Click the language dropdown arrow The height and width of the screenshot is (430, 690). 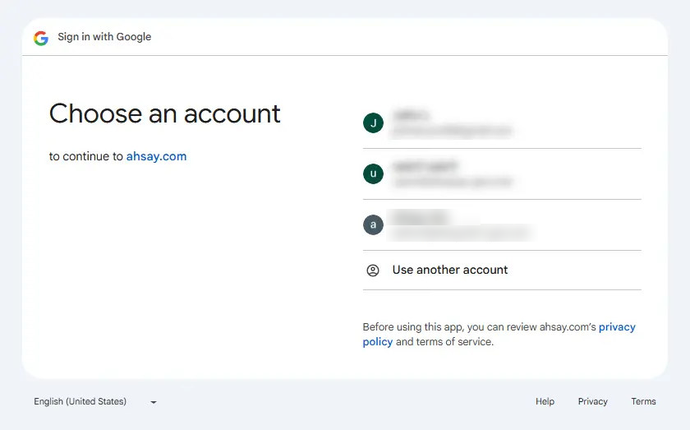(153, 402)
